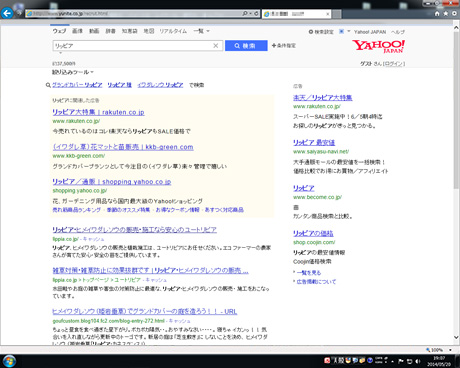The image size is (460, 368).
Task: Click the Action Center flag tray icon
Action: point(401,361)
